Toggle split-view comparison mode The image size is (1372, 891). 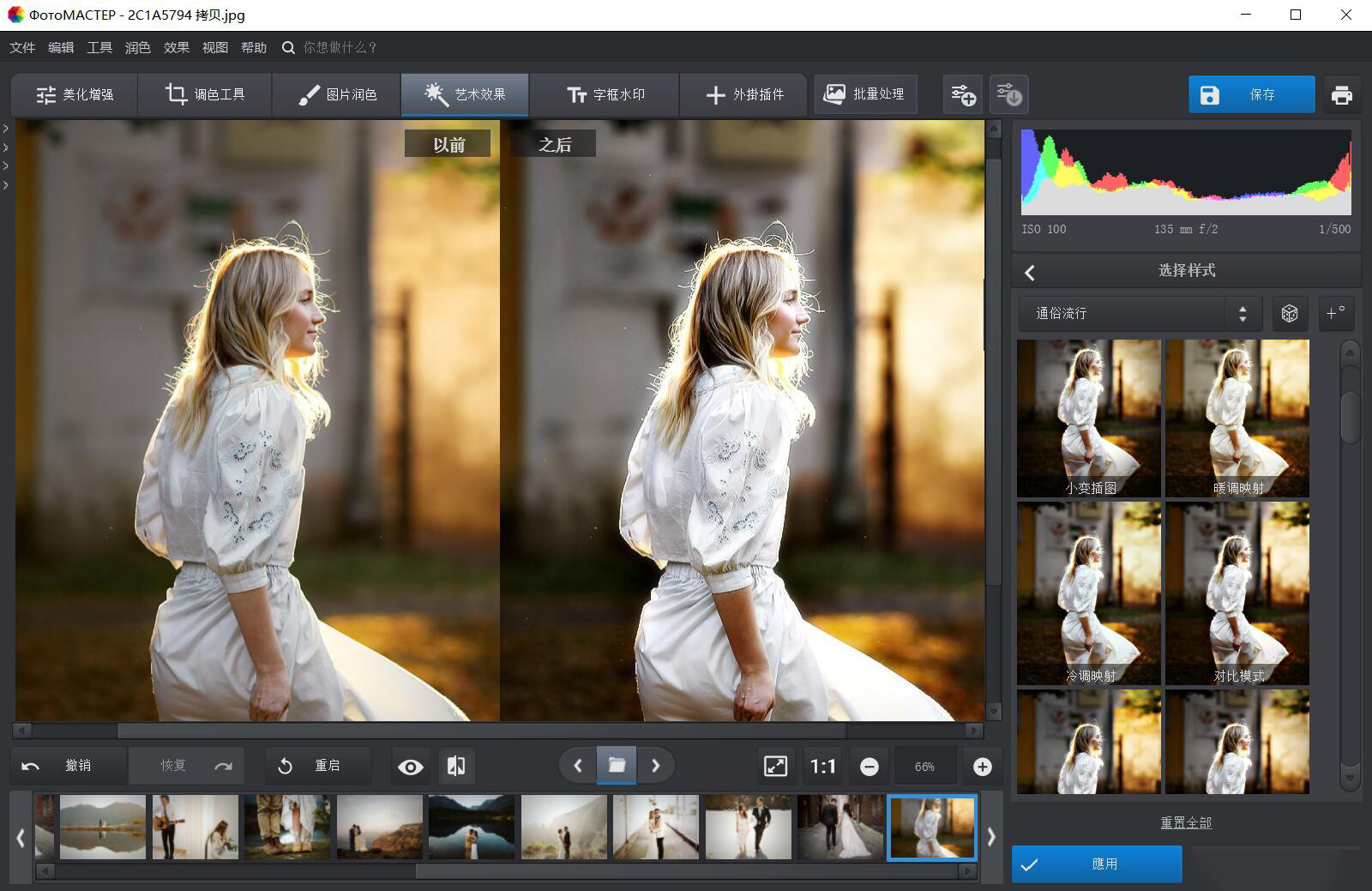click(455, 766)
